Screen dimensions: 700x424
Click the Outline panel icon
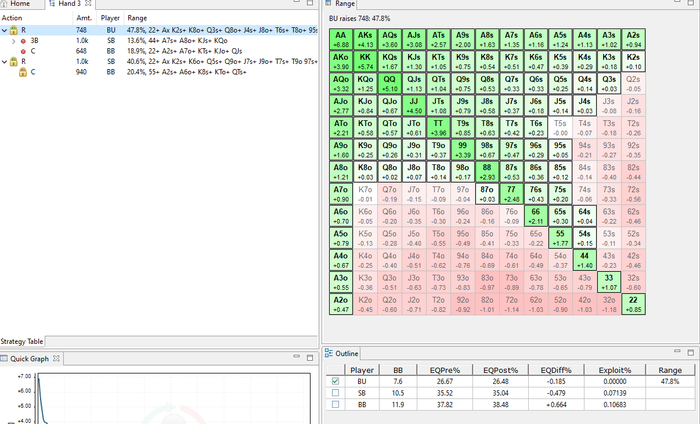pyautogui.click(x=329, y=353)
